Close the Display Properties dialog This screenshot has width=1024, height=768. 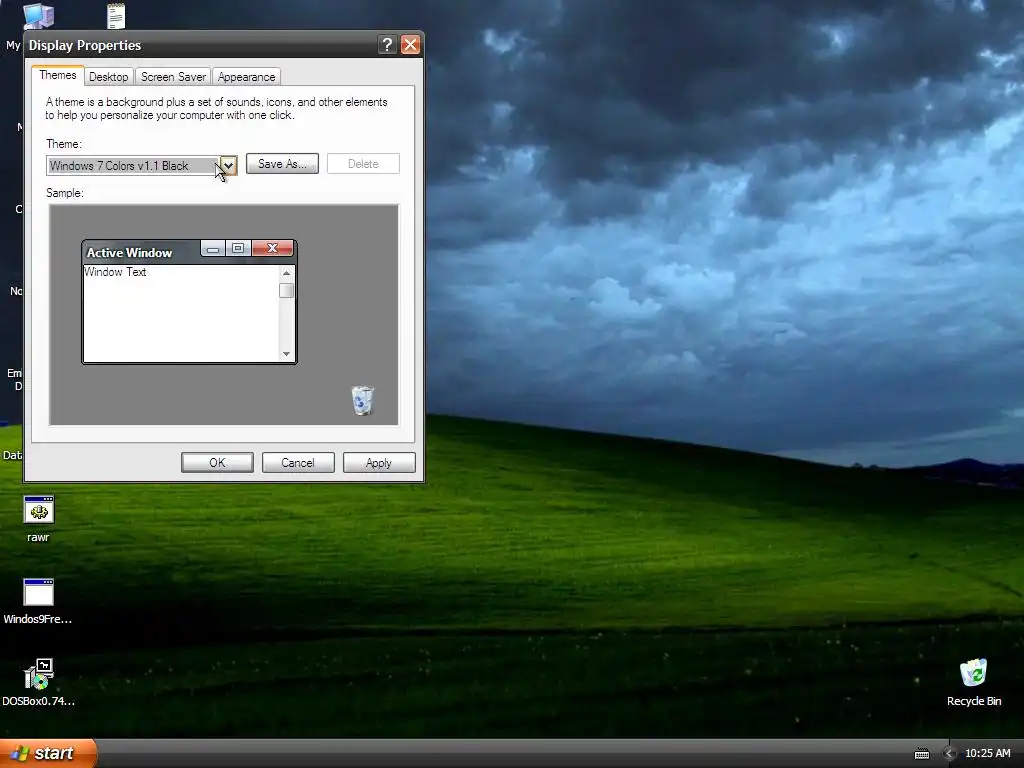tap(410, 44)
